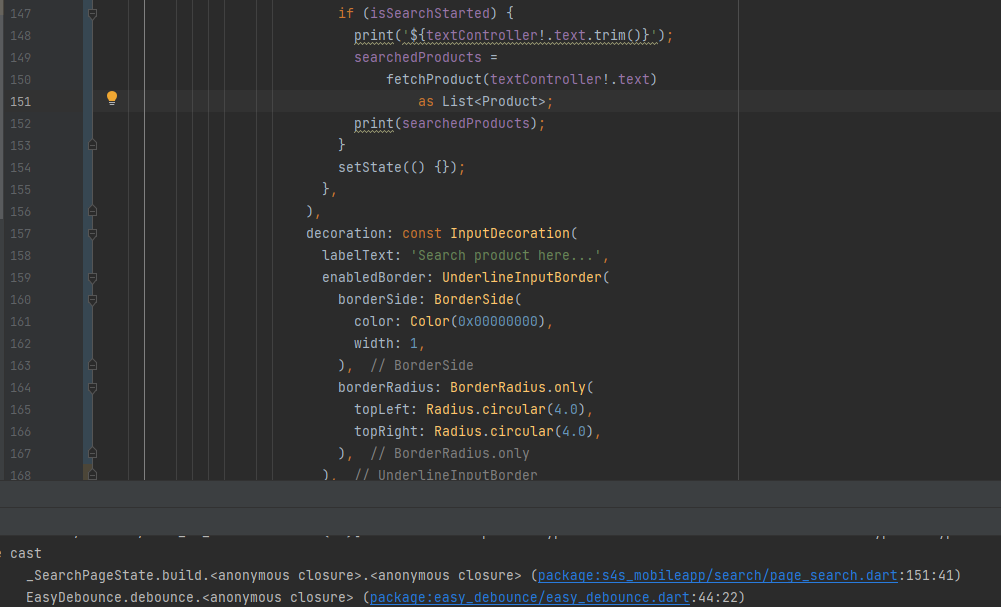Collapse the BorderSide block at line 160
Viewport: 1001px width, 607px height.
(x=93, y=299)
